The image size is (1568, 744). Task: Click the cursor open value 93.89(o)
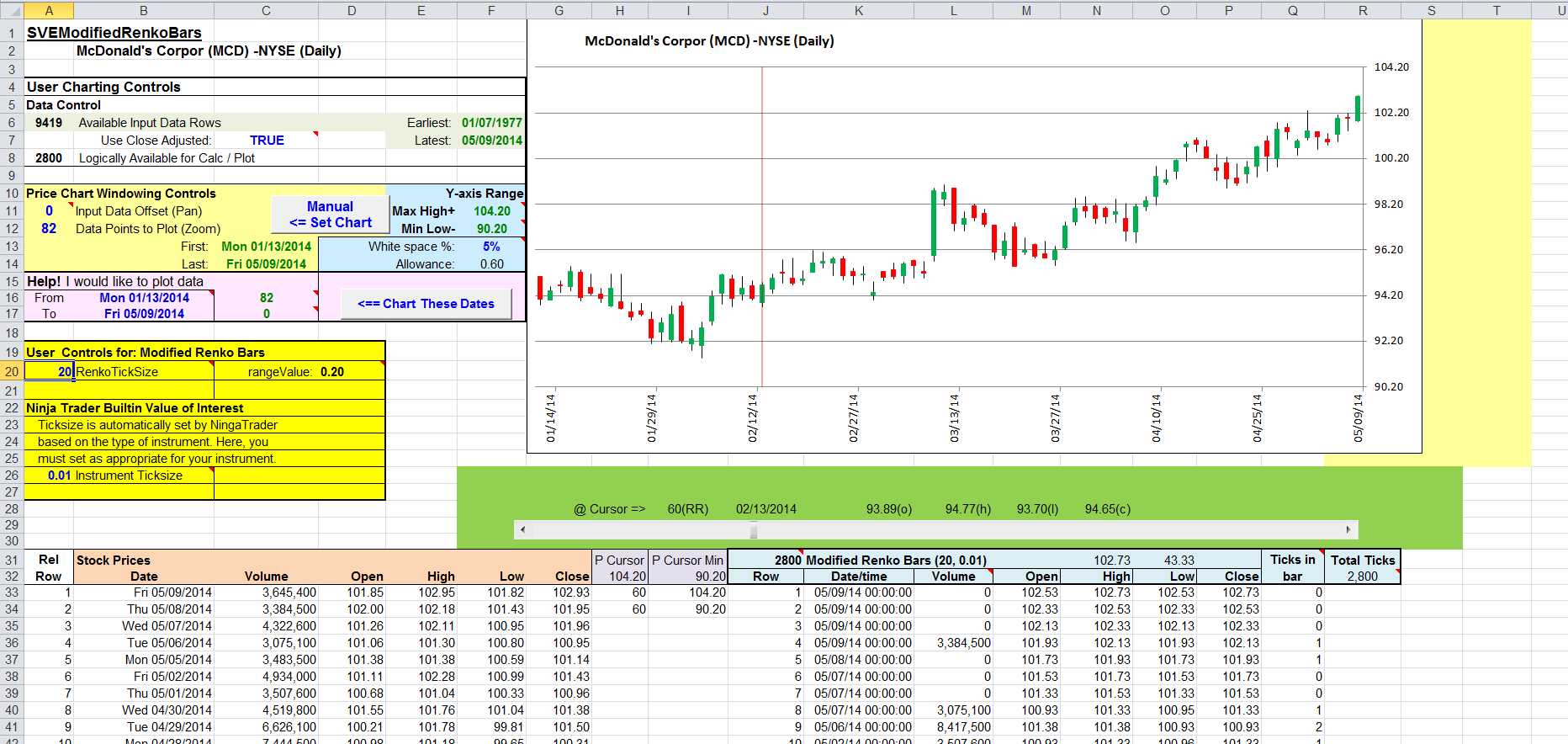889,509
